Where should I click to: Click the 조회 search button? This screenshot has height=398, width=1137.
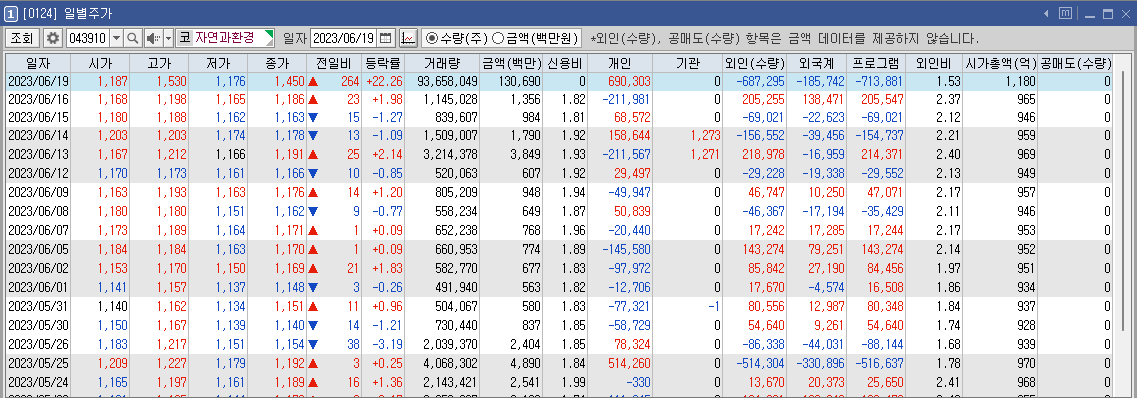pos(22,38)
